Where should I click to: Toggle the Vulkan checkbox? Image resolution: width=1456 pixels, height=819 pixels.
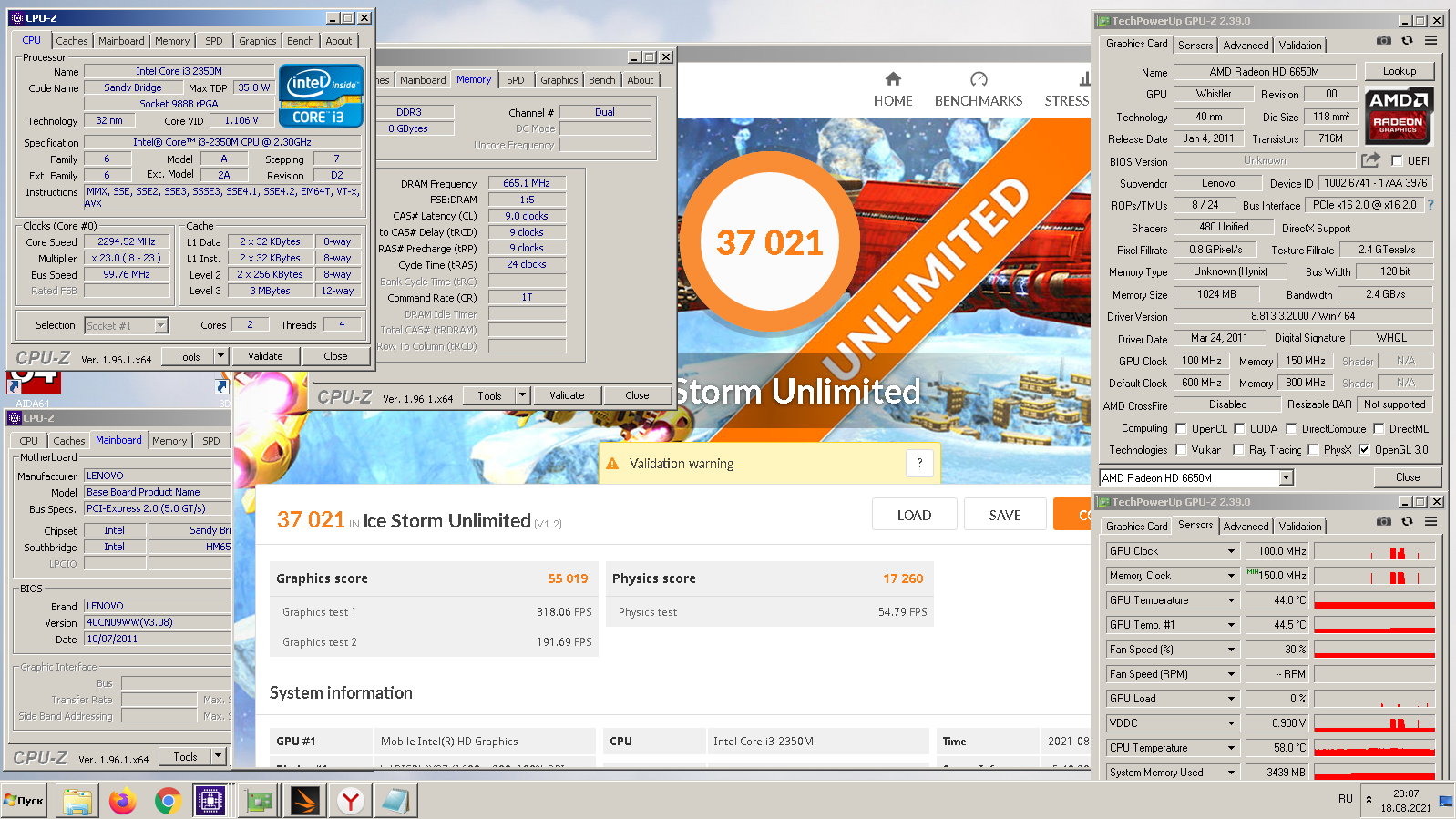tap(1181, 449)
